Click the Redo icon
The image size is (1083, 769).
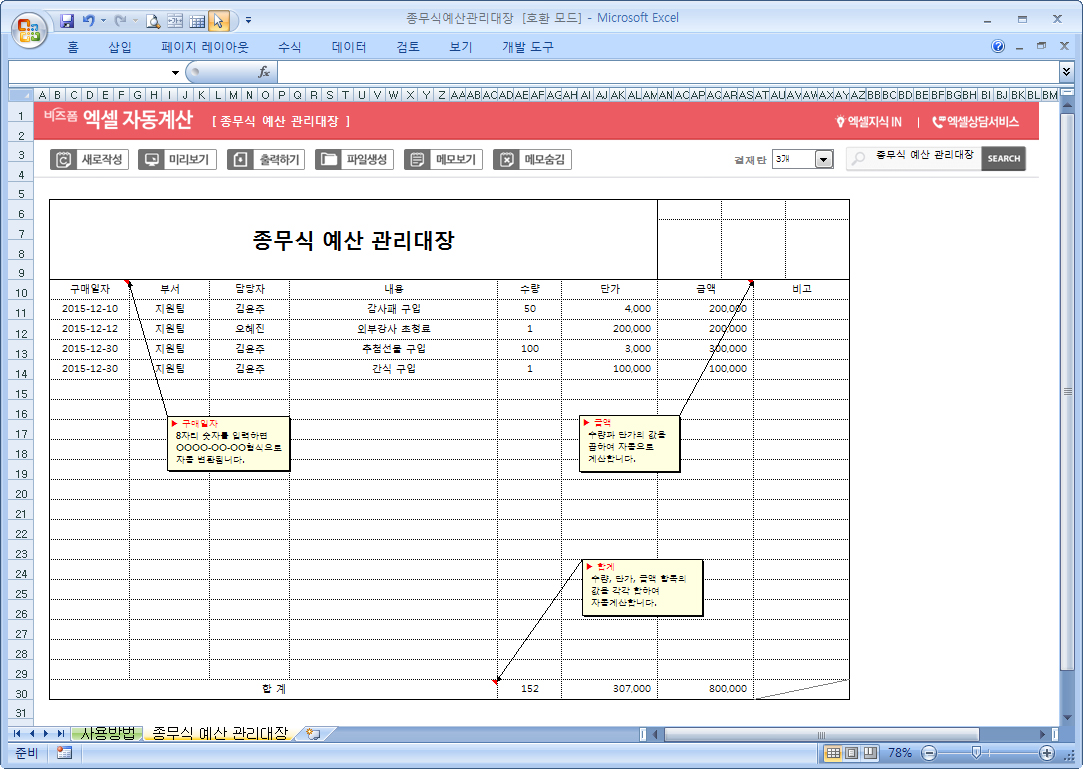120,21
